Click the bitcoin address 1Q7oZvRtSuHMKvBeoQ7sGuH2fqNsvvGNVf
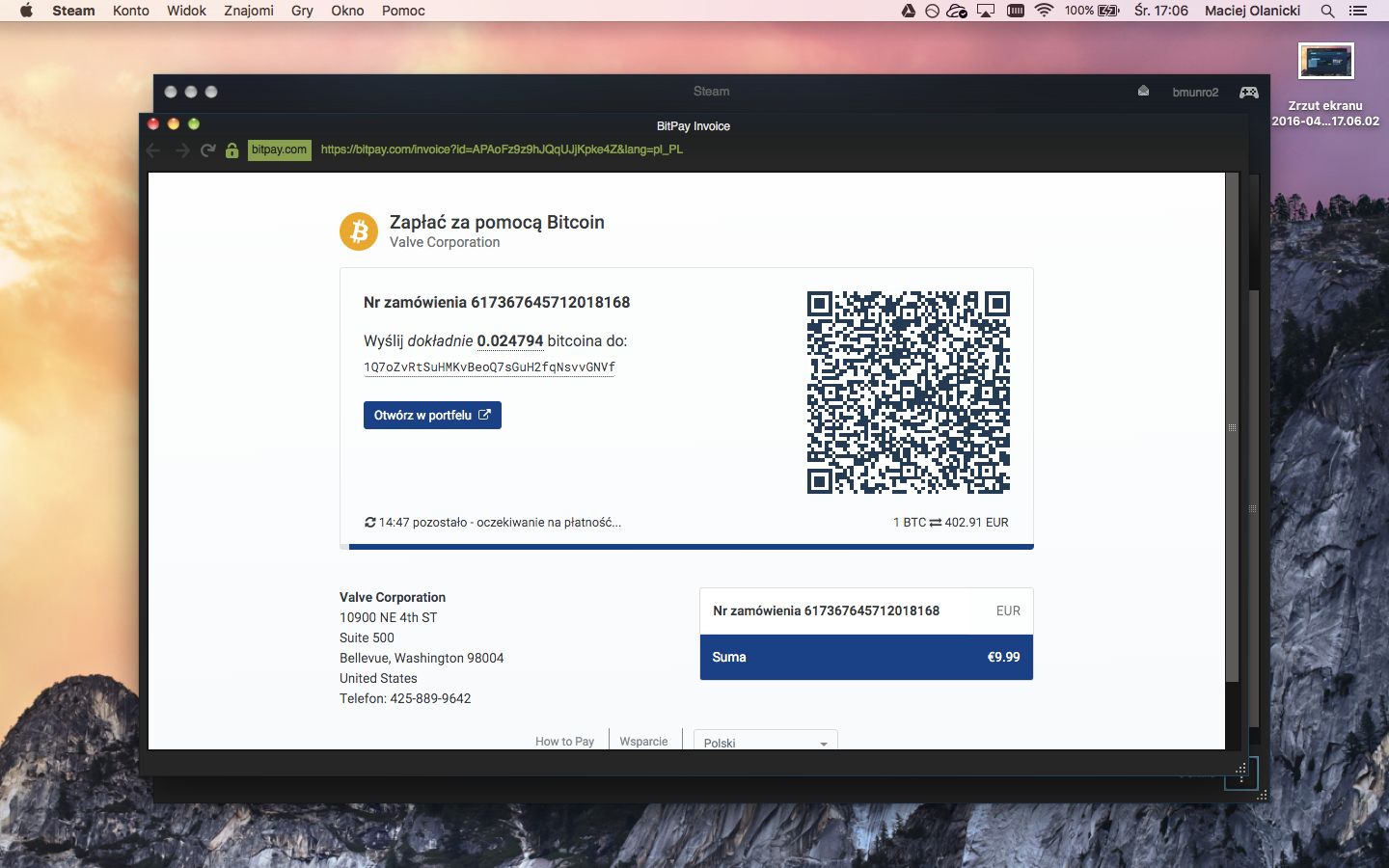This screenshot has width=1389, height=868. pyautogui.click(x=489, y=367)
